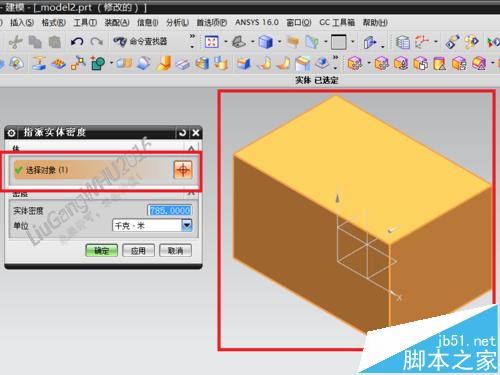The height and width of the screenshot is (375, 500).
Task: Click the scissors Cut icon
Action: coord(15,42)
